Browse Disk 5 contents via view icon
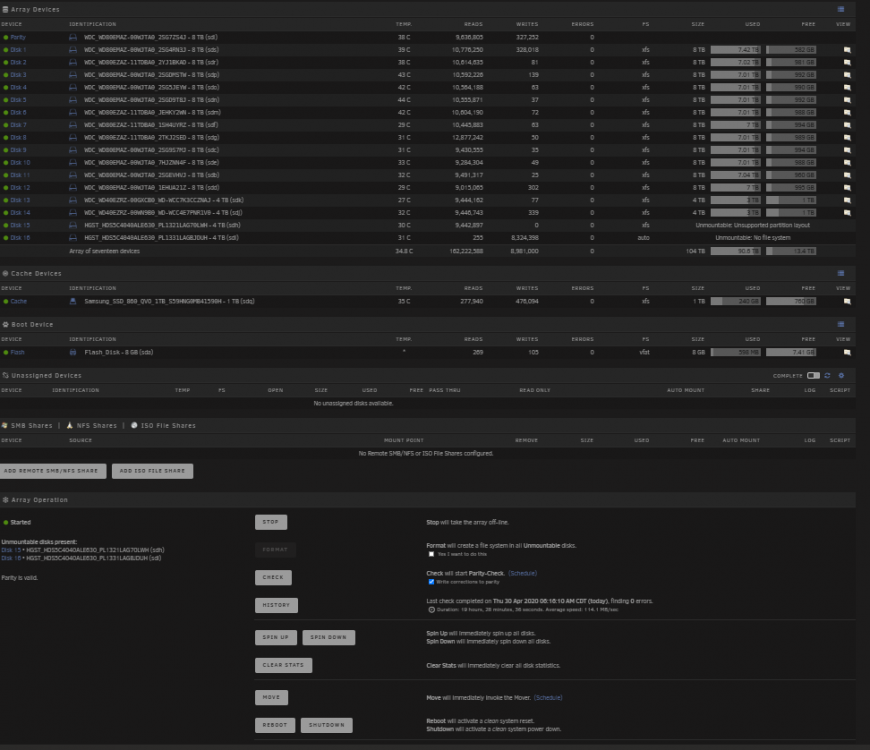870x750 pixels. coord(847,100)
